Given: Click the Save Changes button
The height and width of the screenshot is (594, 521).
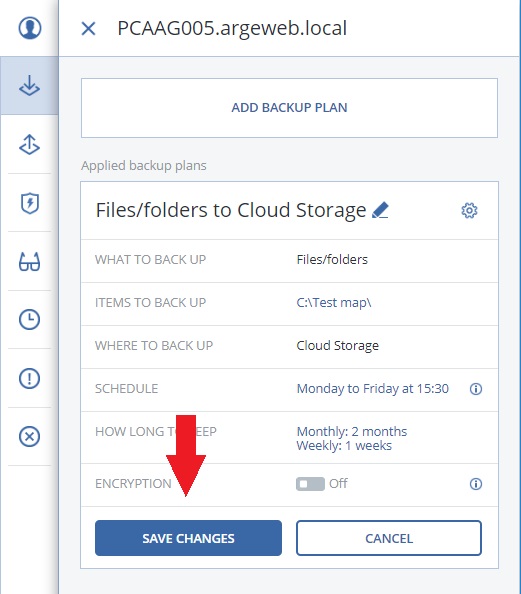Looking at the screenshot, I should [x=188, y=538].
